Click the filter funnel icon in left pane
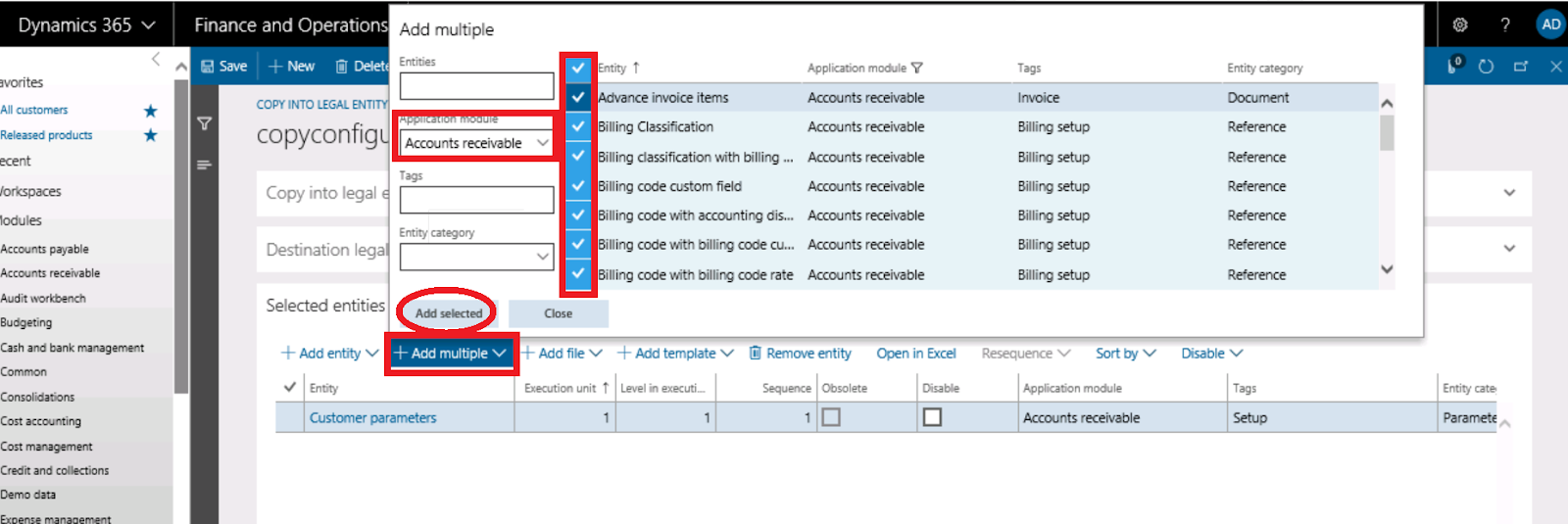Screen dimensions: 1568x524 coord(204,123)
